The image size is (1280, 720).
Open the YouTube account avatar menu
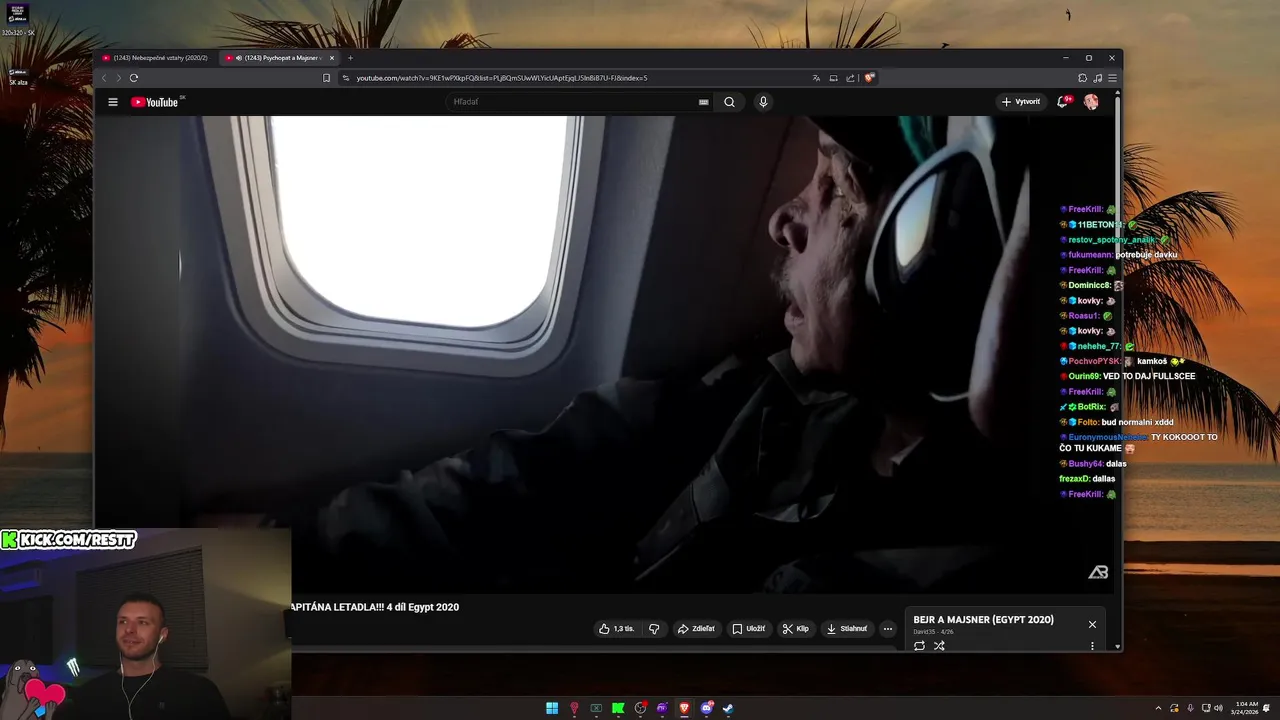pyautogui.click(x=1091, y=102)
